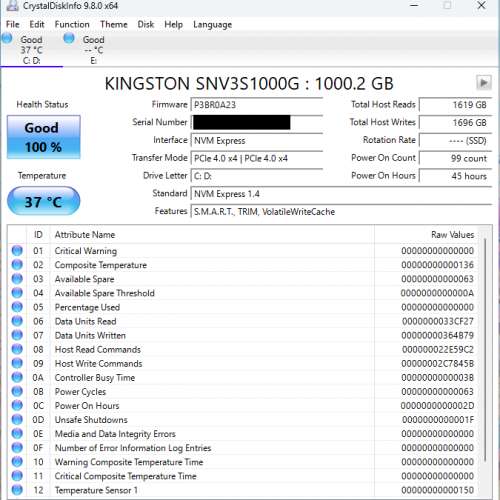The width and height of the screenshot is (500, 500).
Task: Click the Attribute Name column header
Action: coord(212,235)
